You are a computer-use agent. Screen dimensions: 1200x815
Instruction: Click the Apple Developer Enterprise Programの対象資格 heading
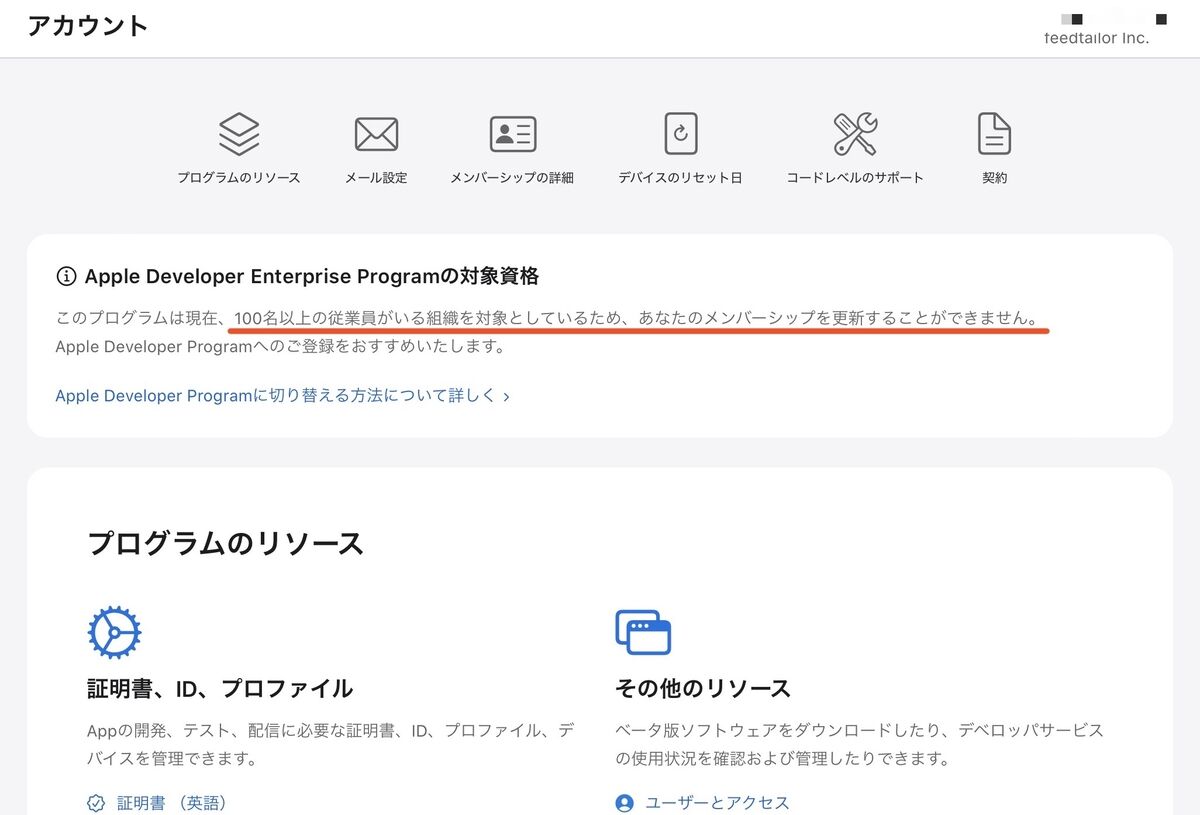(x=312, y=276)
